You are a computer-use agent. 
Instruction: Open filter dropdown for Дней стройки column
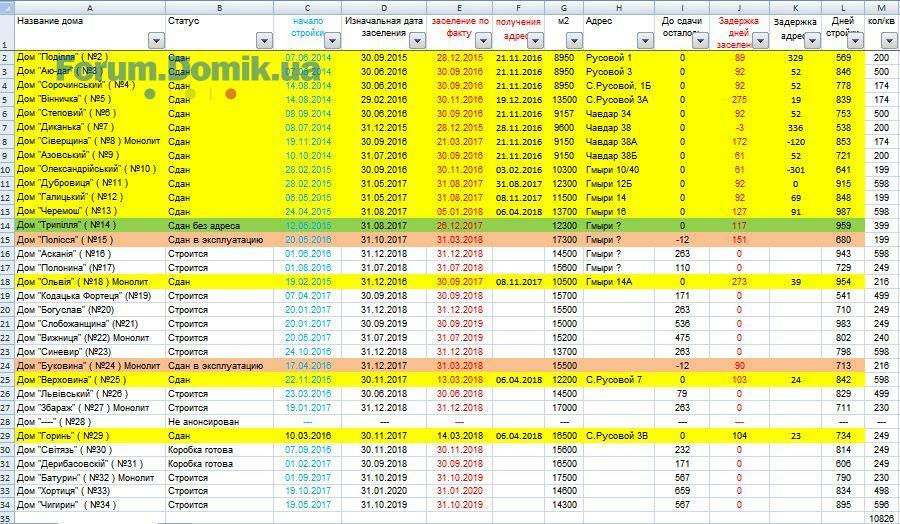pyautogui.click(x=855, y=41)
